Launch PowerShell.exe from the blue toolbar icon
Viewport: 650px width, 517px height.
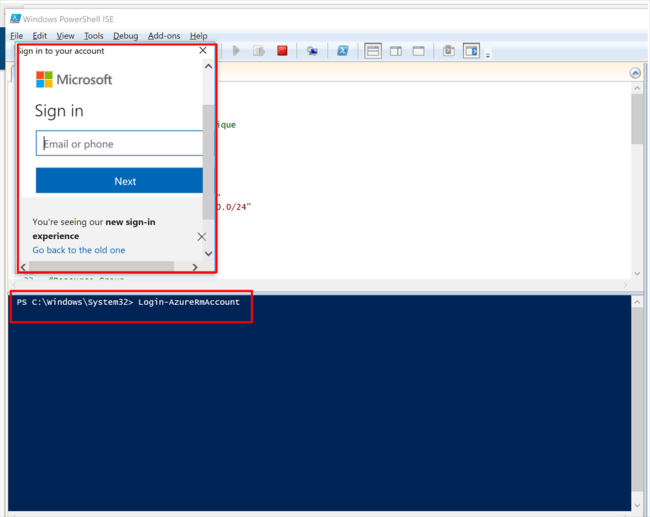pos(342,51)
